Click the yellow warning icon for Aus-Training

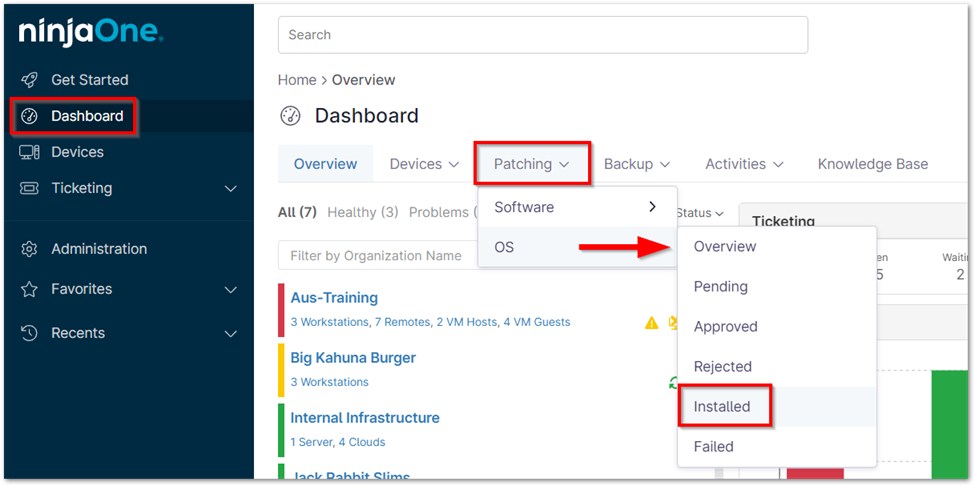pyautogui.click(x=652, y=323)
